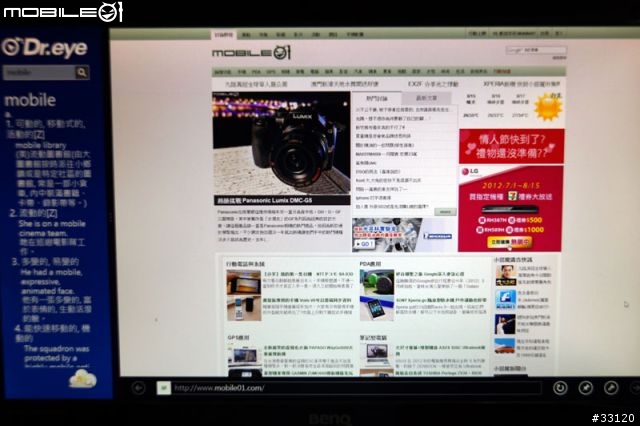Open the XPERIA headline link

click(x=522, y=84)
